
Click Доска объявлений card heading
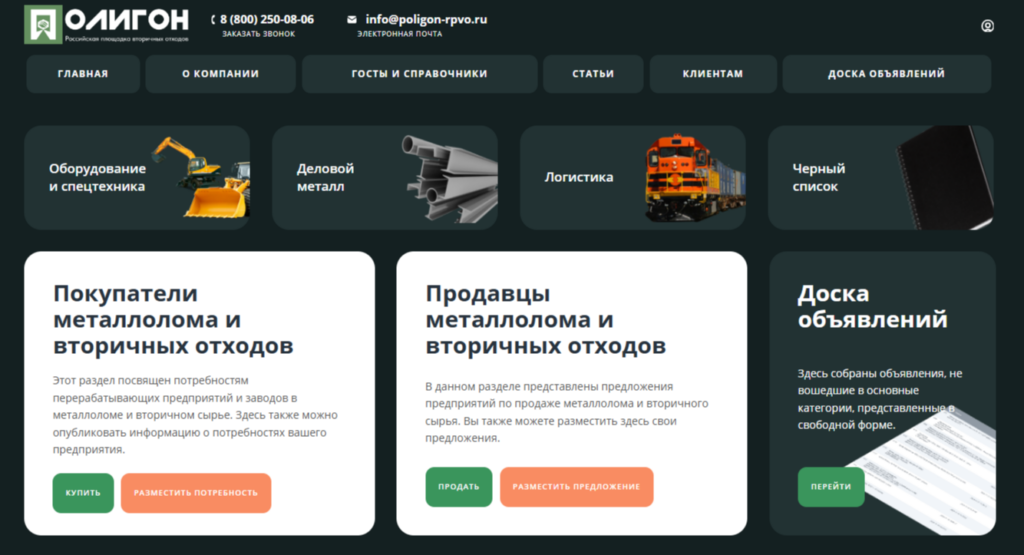click(872, 306)
